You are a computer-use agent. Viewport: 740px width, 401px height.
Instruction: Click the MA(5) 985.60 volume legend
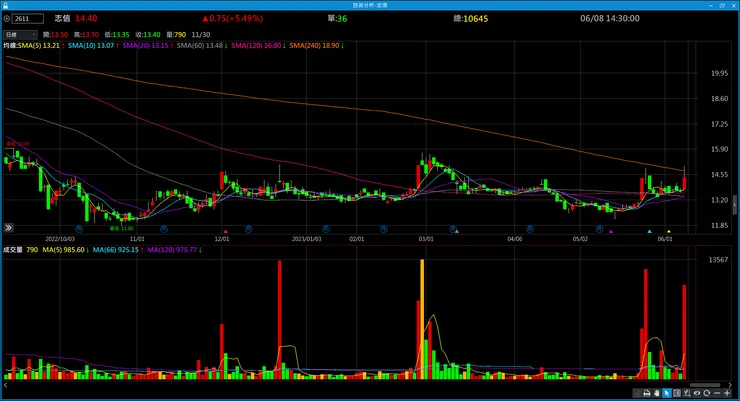click(x=63, y=250)
